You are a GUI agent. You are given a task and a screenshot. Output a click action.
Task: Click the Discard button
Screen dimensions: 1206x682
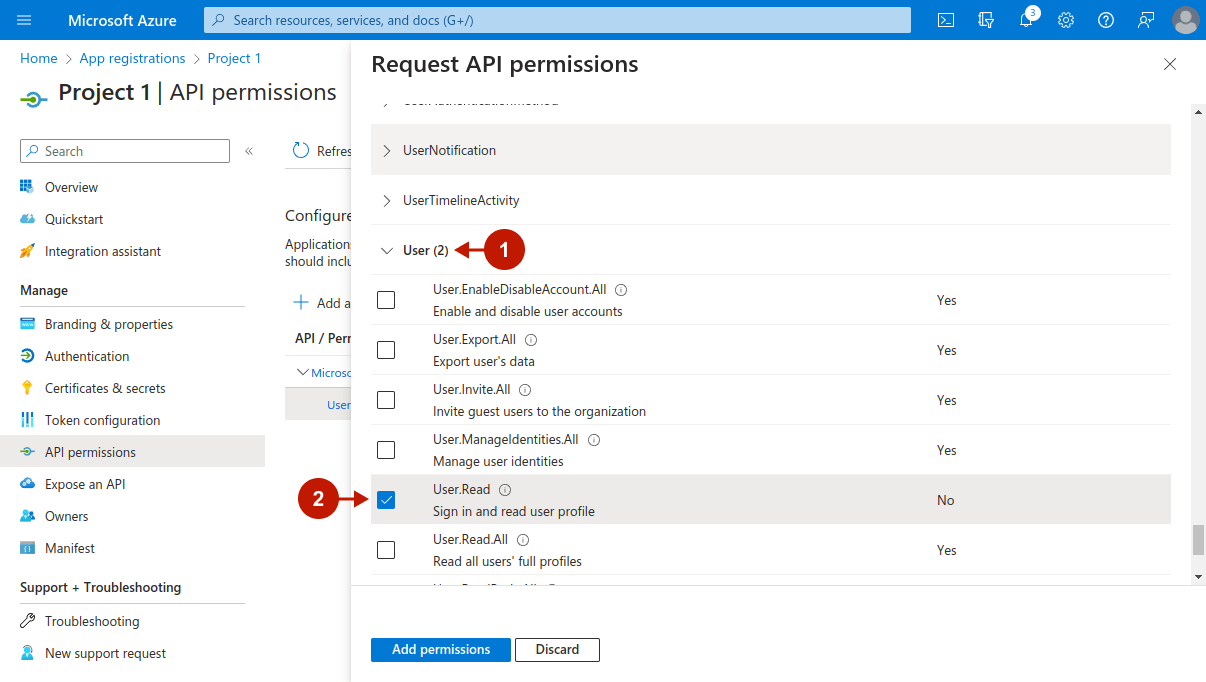(x=557, y=650)
